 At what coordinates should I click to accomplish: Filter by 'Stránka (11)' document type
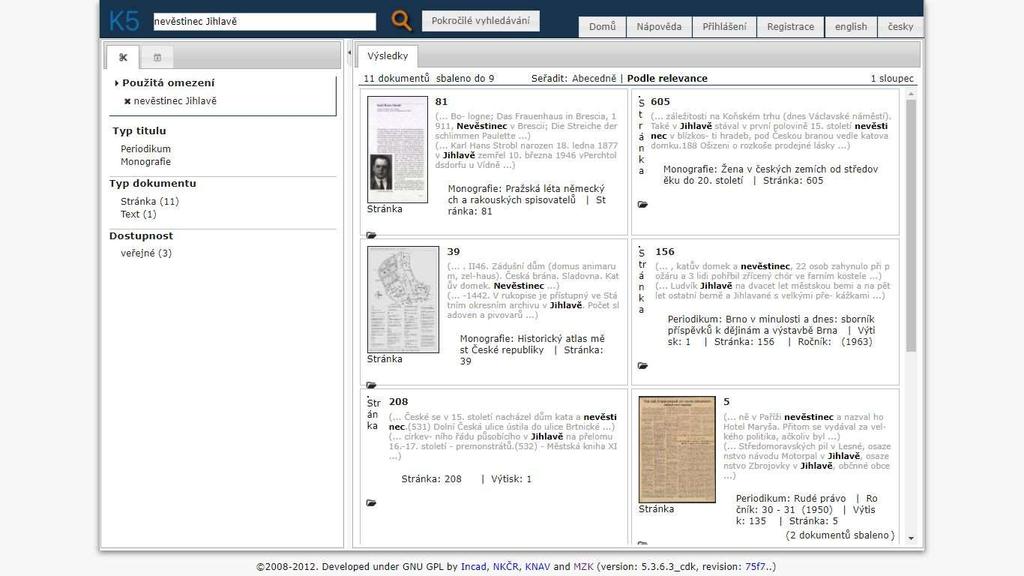pyautogui.click(x=150, y=202)
